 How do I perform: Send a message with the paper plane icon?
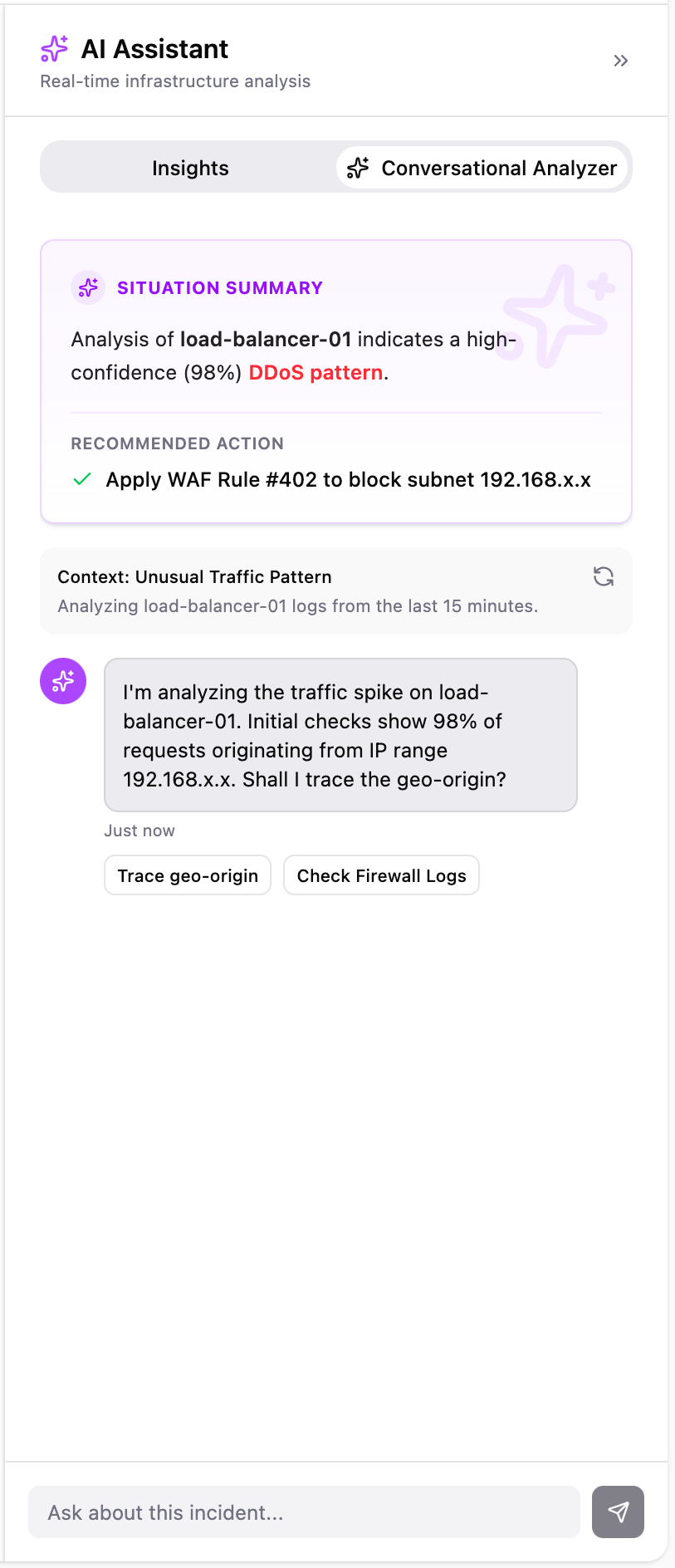pos(617,1512)
